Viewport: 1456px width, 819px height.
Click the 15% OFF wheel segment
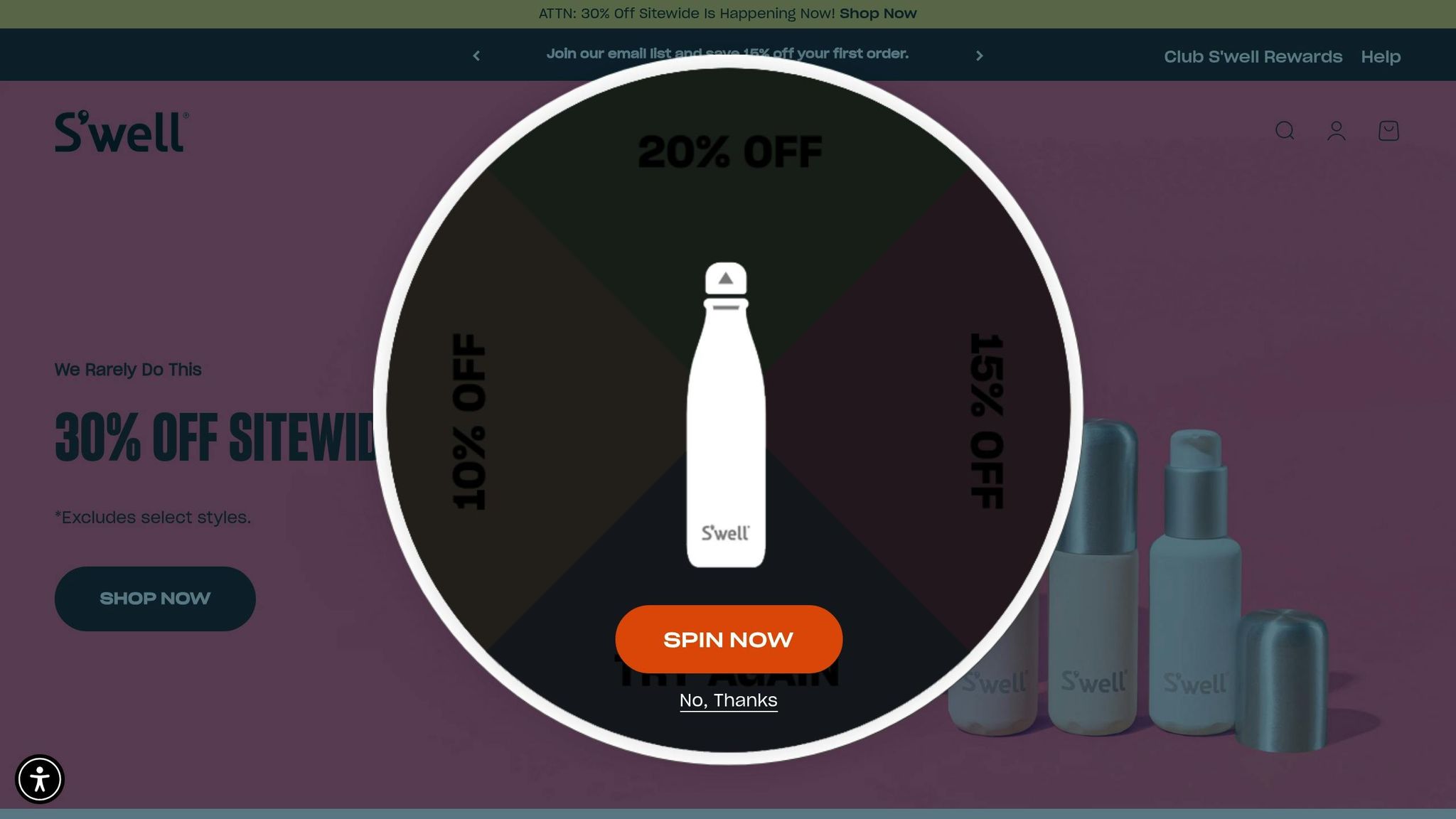click(x=987, y=422)
